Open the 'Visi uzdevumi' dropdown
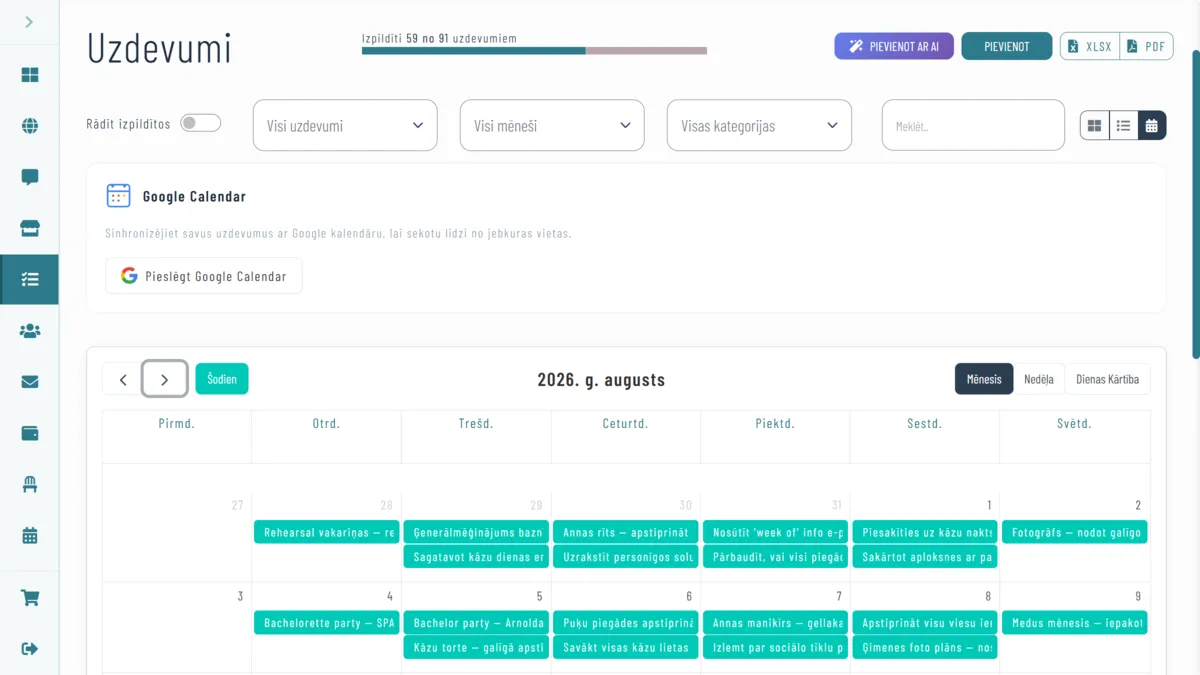Viewport: 1200px width, 675px height. pyautogui.click(x=345, y=125)
